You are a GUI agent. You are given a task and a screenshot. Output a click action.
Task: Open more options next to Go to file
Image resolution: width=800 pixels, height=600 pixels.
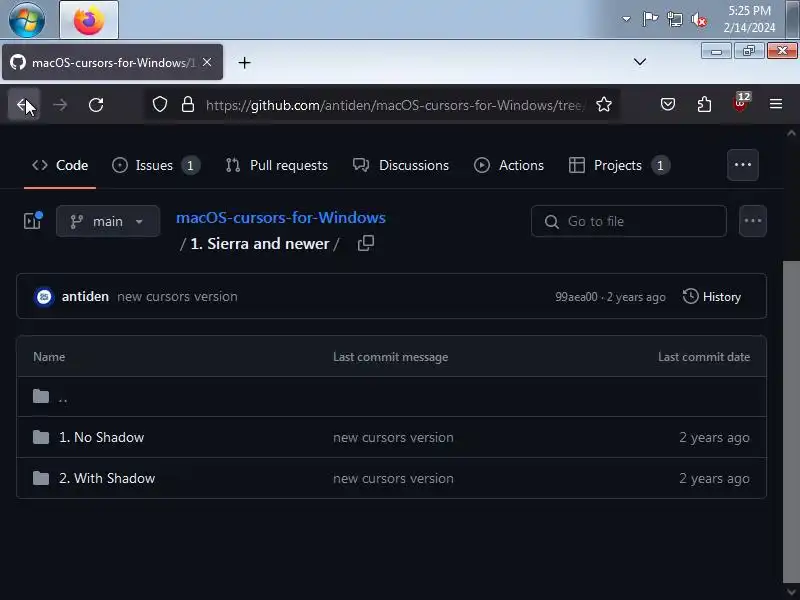753,221
